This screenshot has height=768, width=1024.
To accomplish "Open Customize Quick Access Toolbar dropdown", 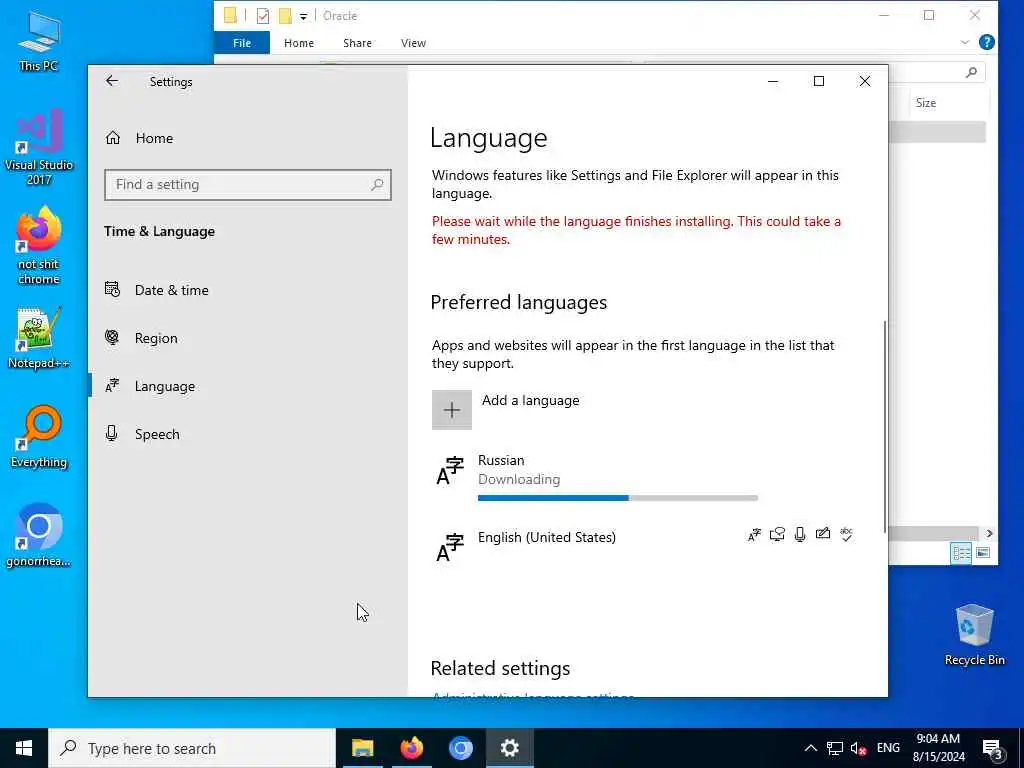I will (x=303, y=16).
